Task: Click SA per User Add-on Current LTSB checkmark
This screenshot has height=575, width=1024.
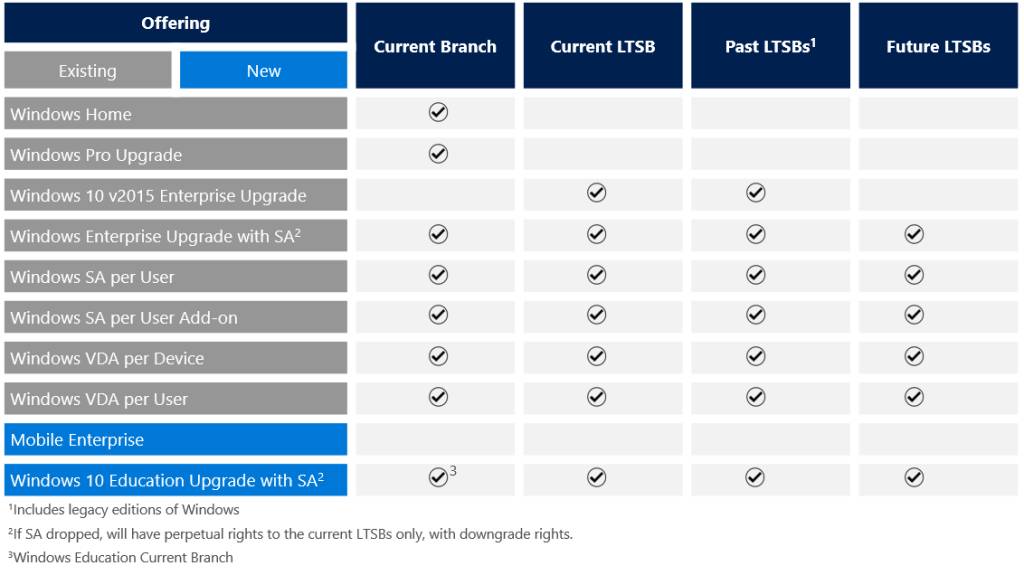Action: pyautogui.click(x=597, y=315)
